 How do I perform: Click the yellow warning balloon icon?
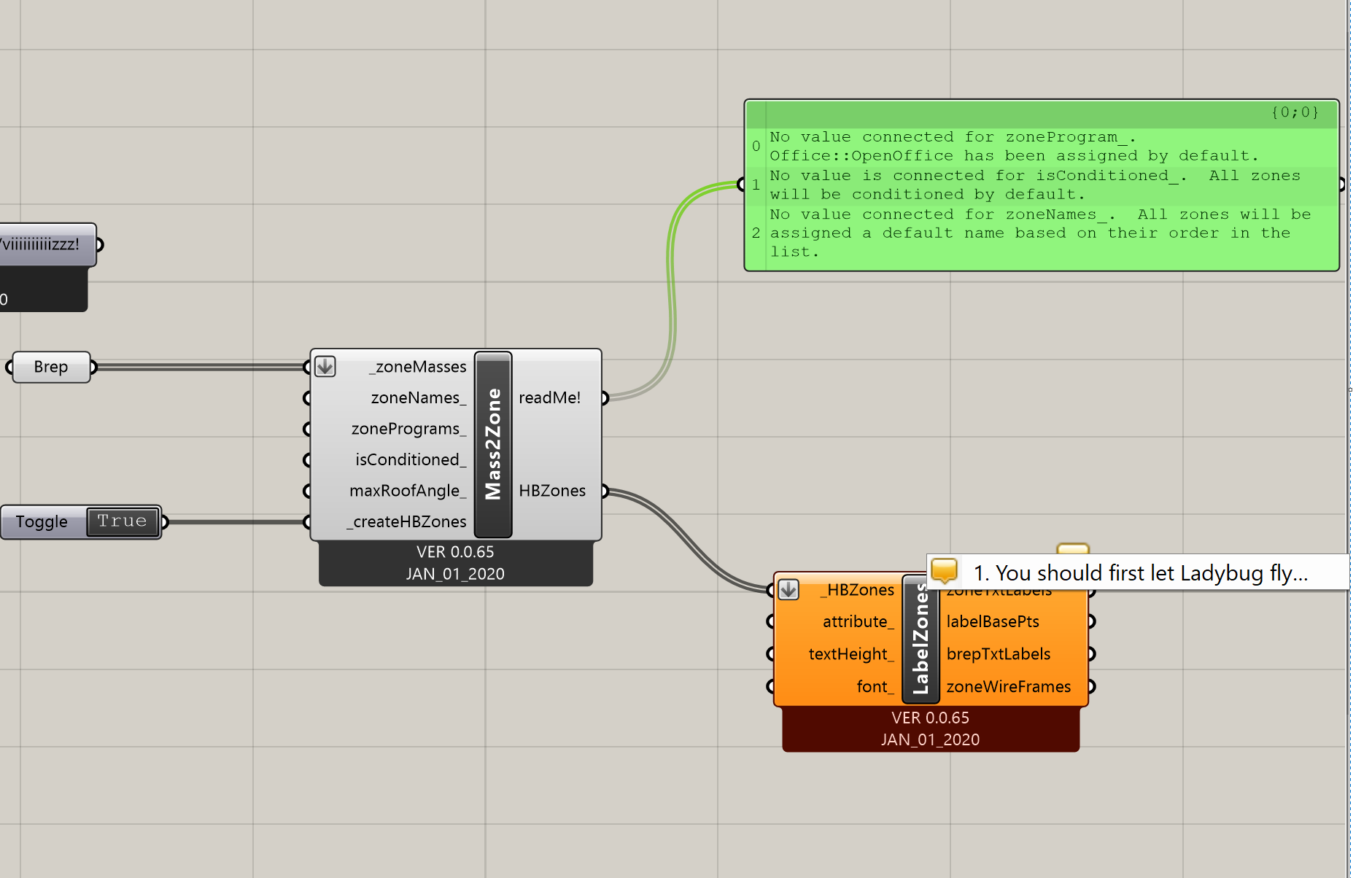pyautogui.click(x=945, y=571)
